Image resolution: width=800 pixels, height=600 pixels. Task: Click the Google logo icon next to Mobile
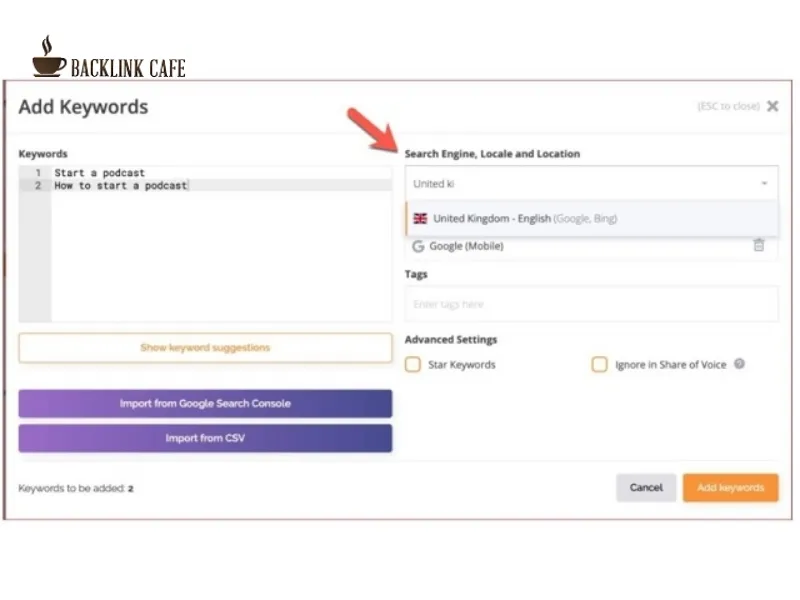click(x=418, y=246)
